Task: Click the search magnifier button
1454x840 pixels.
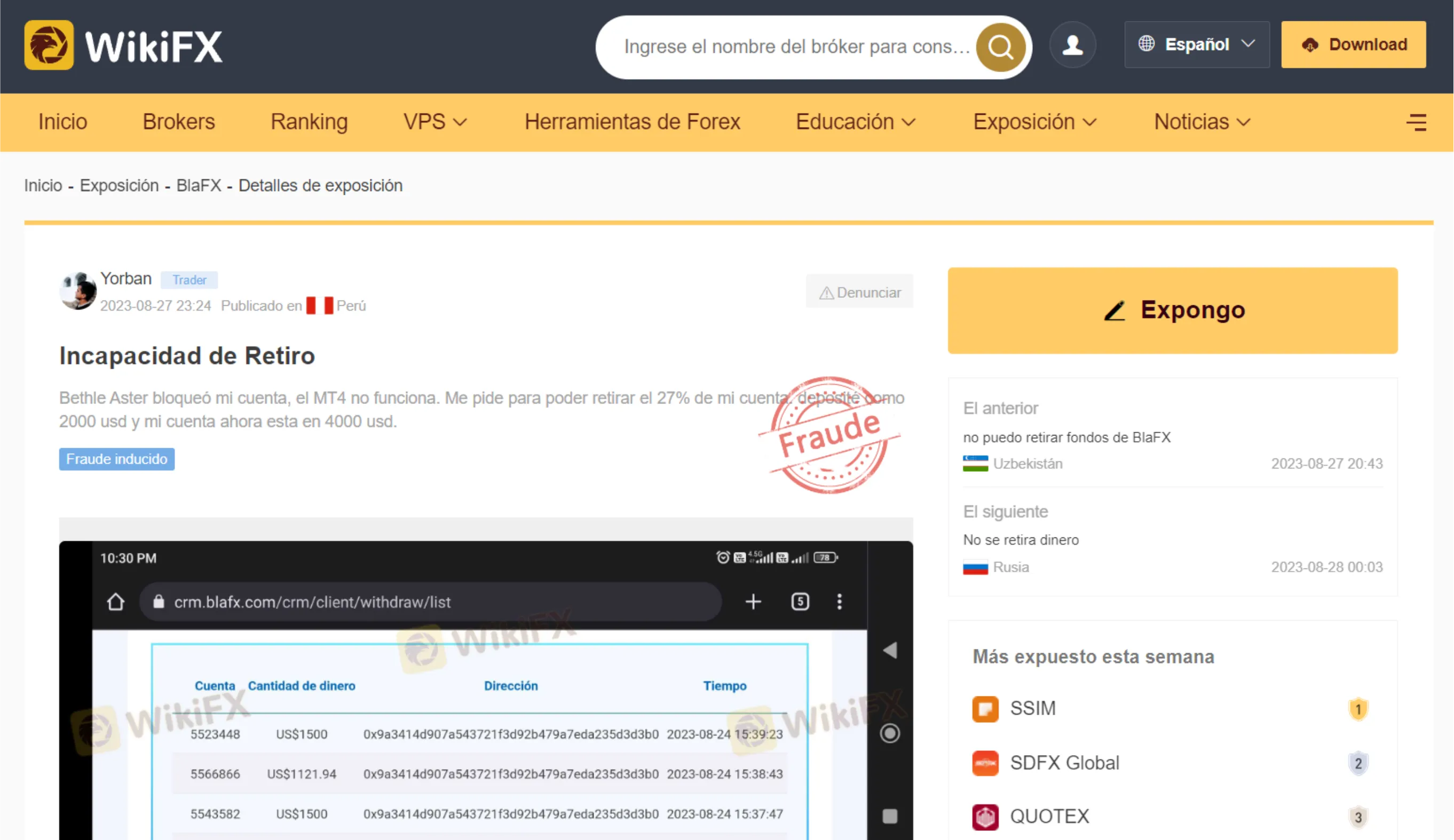Action: pos(1000,47)
